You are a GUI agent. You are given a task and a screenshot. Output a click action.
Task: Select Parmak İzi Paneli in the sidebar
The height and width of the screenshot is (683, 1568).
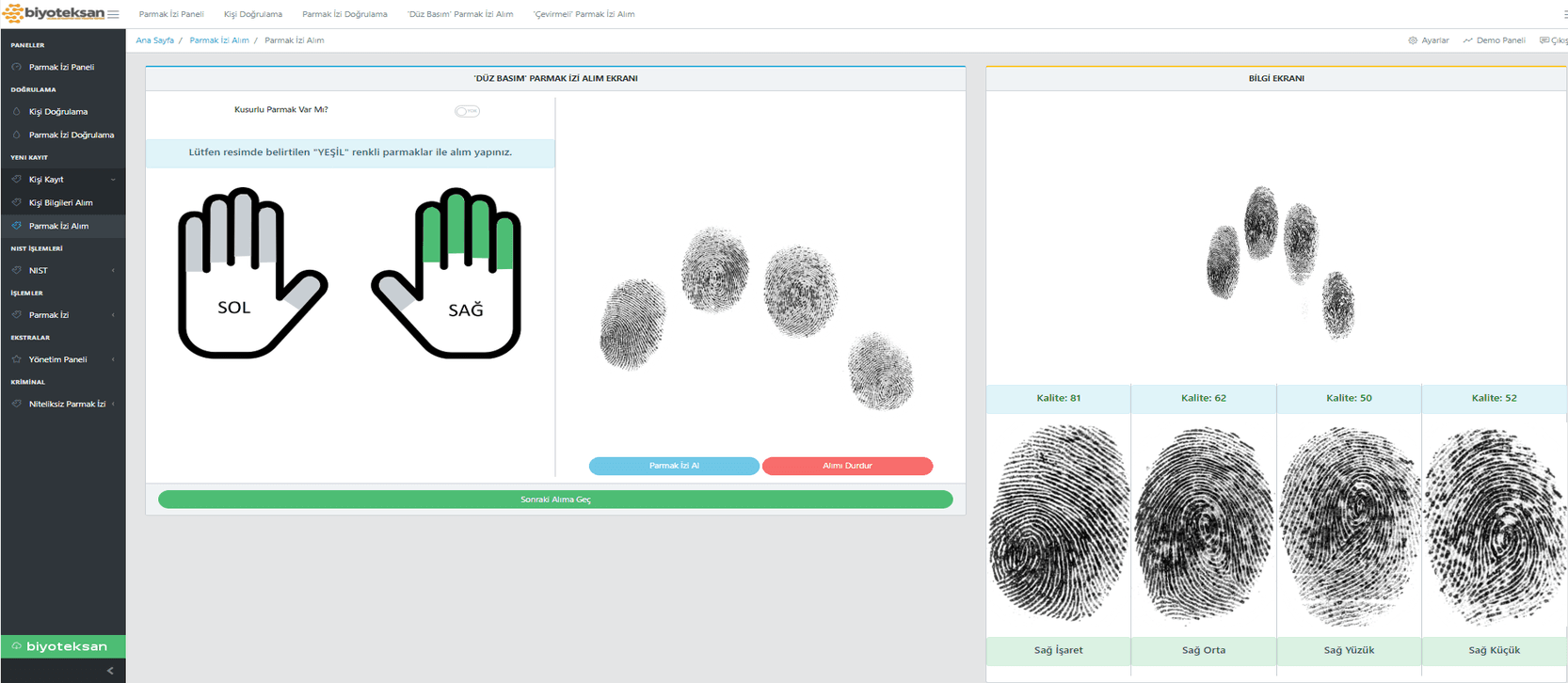pyautogui.click(x=63, y=67)
